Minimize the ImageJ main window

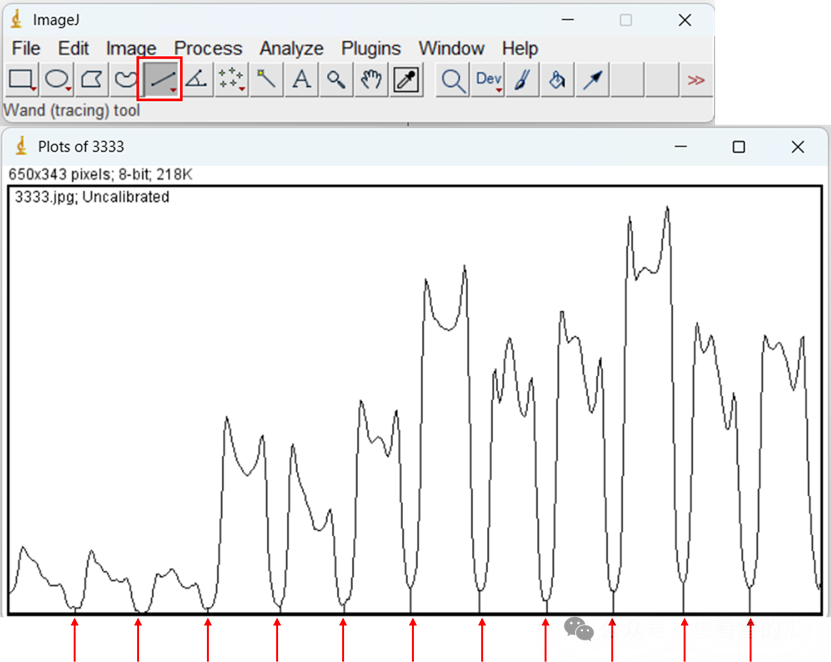568,20
